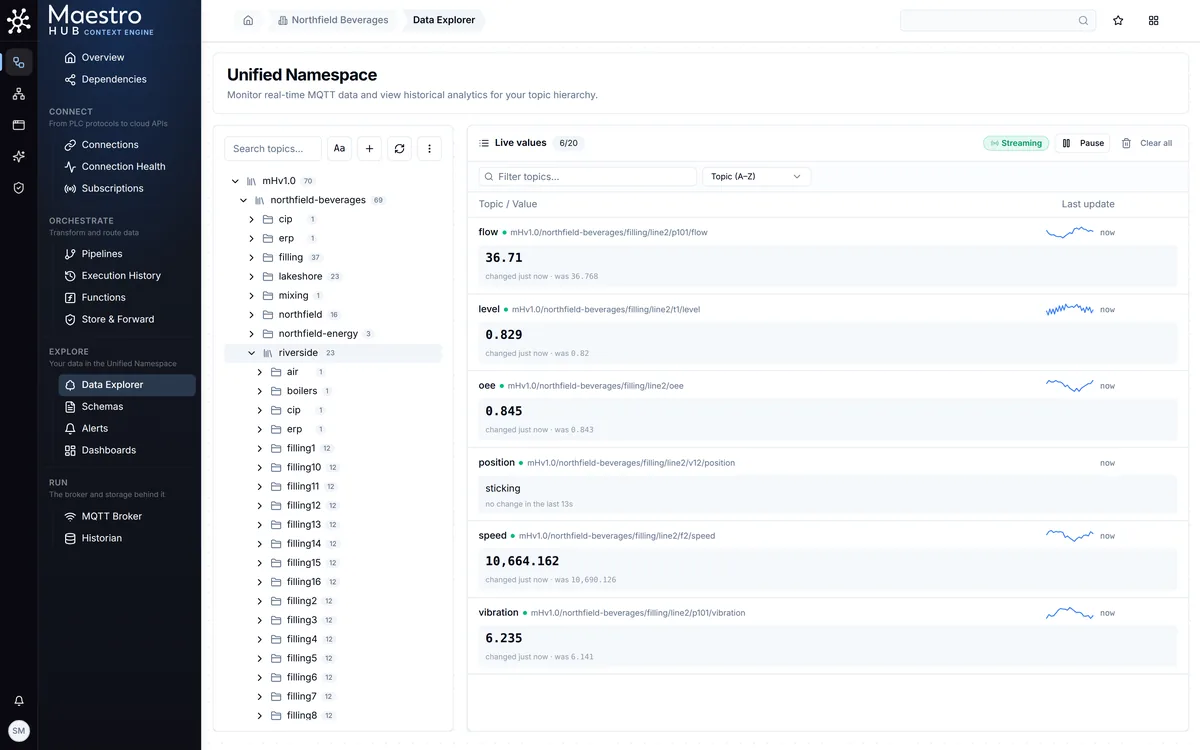Select the mixing folder row
Screen dimensions: 1200x750
(x=333, y=295)
